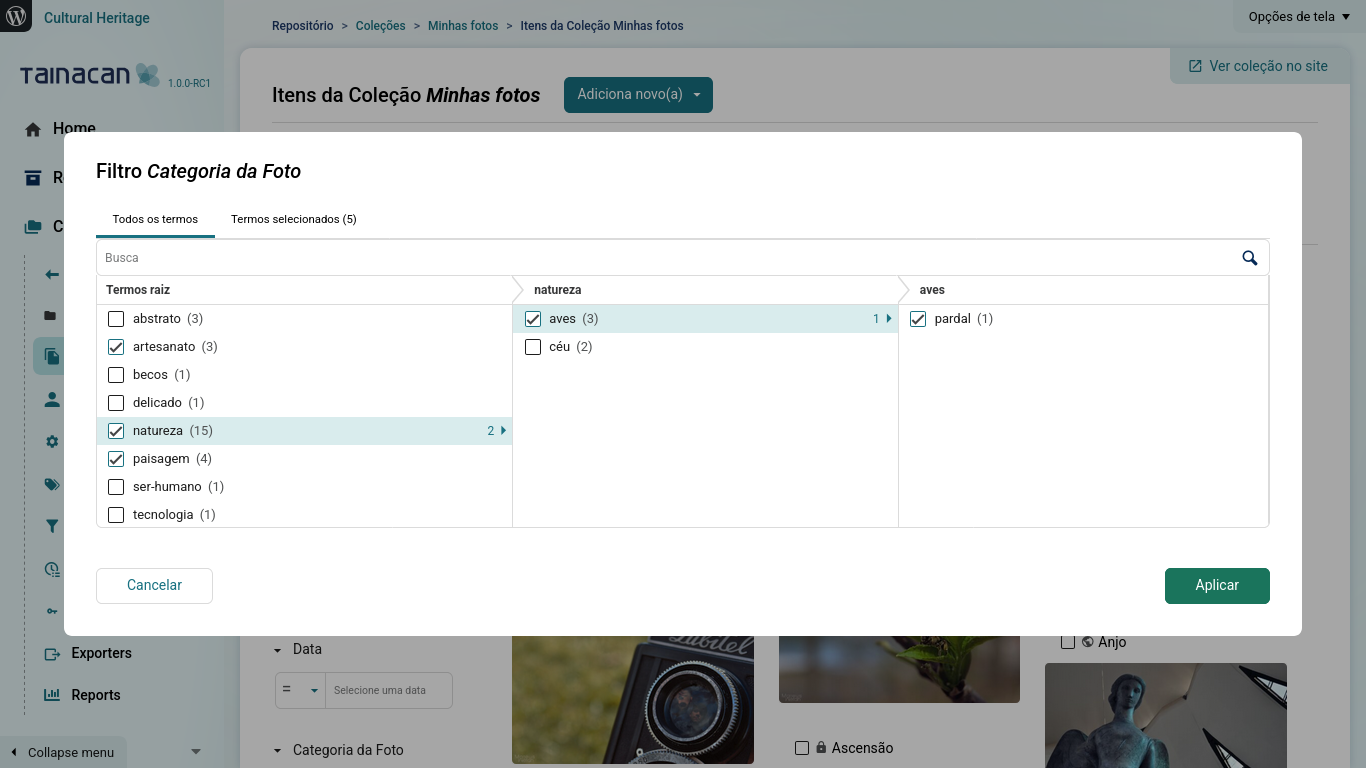Image resolution: width=1366 pixels, height=768 pixels.
Task: Click the Settings gear icon in the sidebar
Action: (51, 441)
